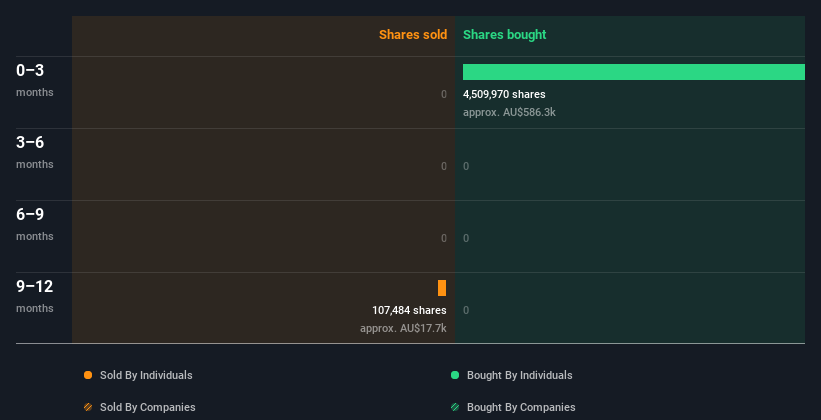
Task: Click the 107,484 shares label
Action: pos(409,311)
